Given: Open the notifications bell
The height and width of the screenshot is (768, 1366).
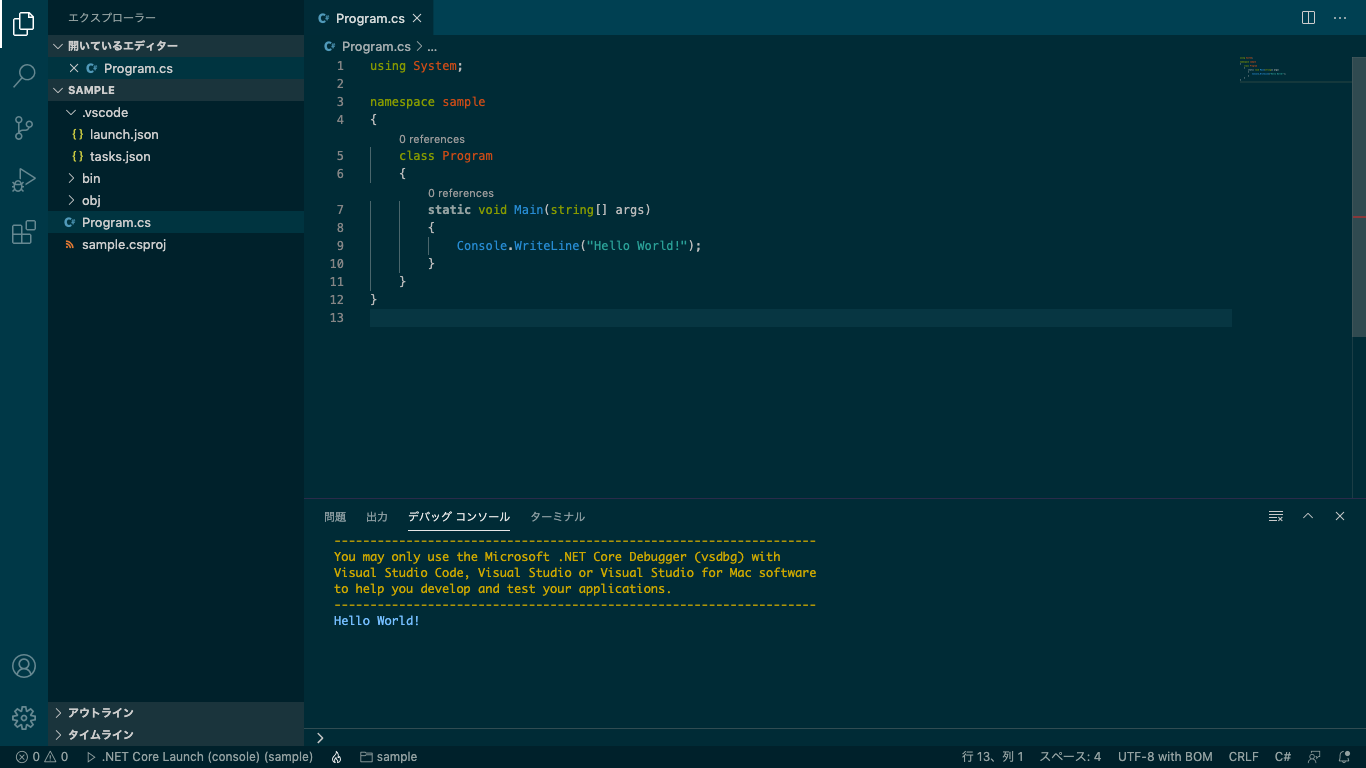Looking at the screenshot, I should (x=1345, y=757).
